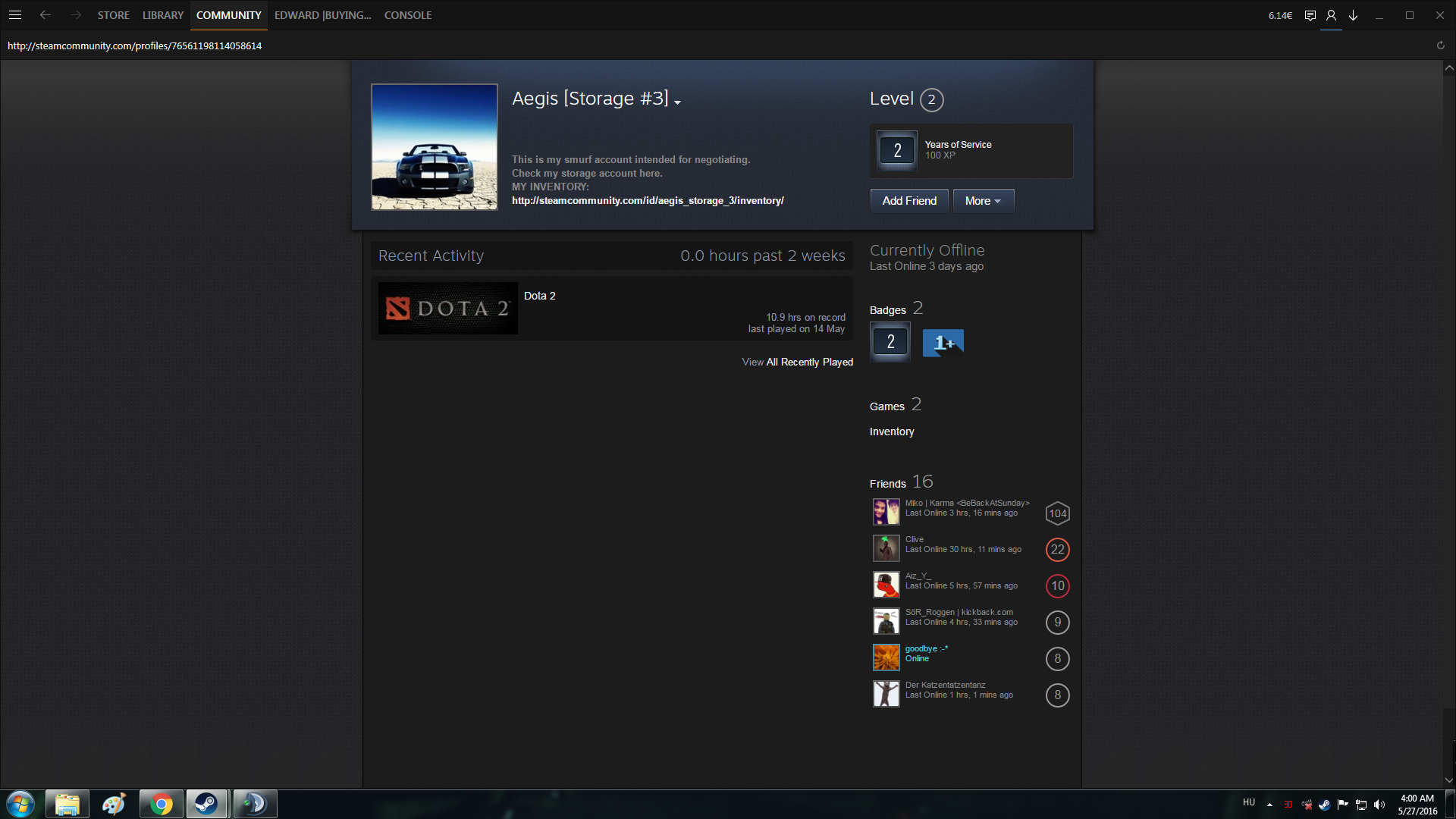Screen dimensions: 1456x819
Task: Click the Add Friend button
Action: point(909,201)
